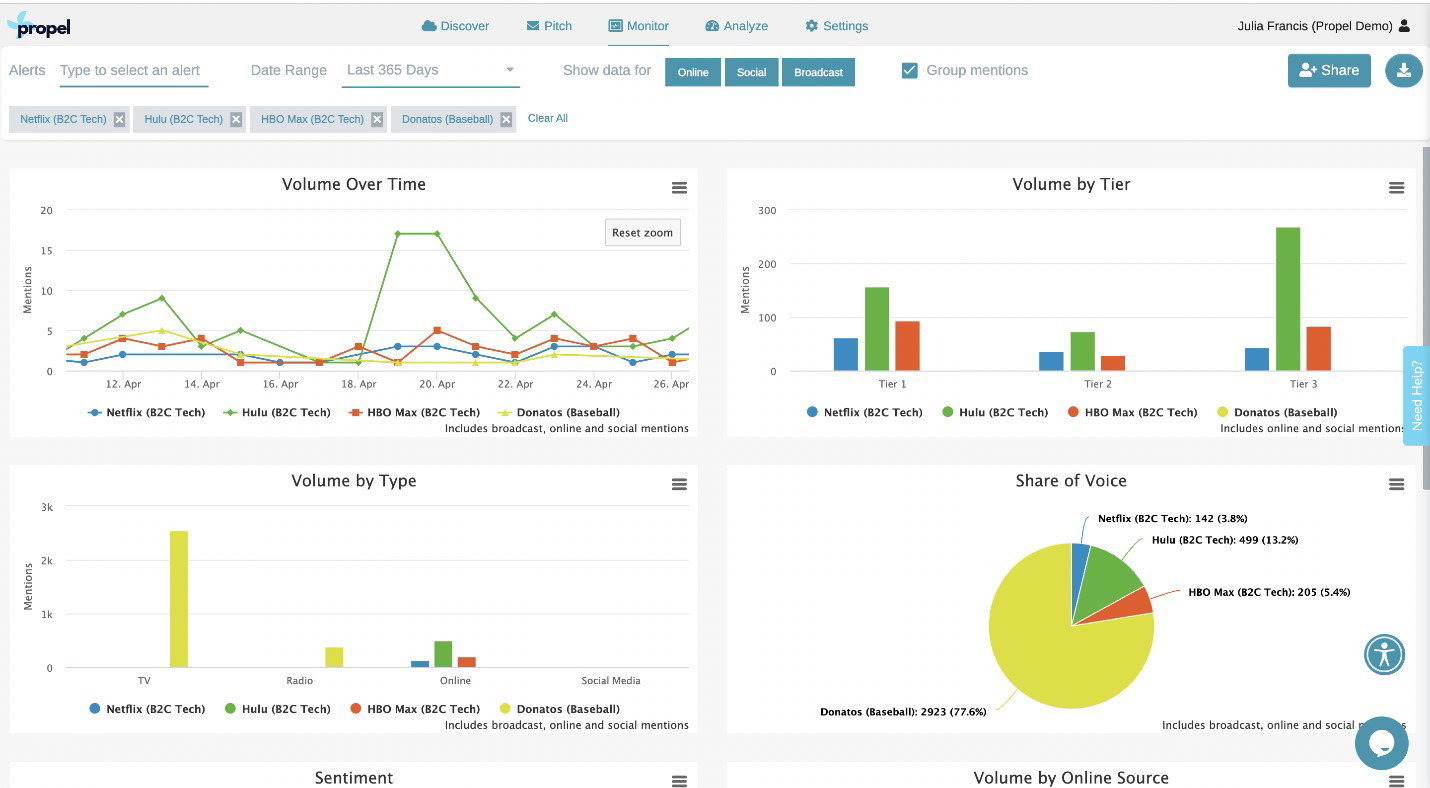The width and height of the screenshot is (1430, 788).
Task: Open the Share of Voice chart menu
Action: (x=1397, y=484)
